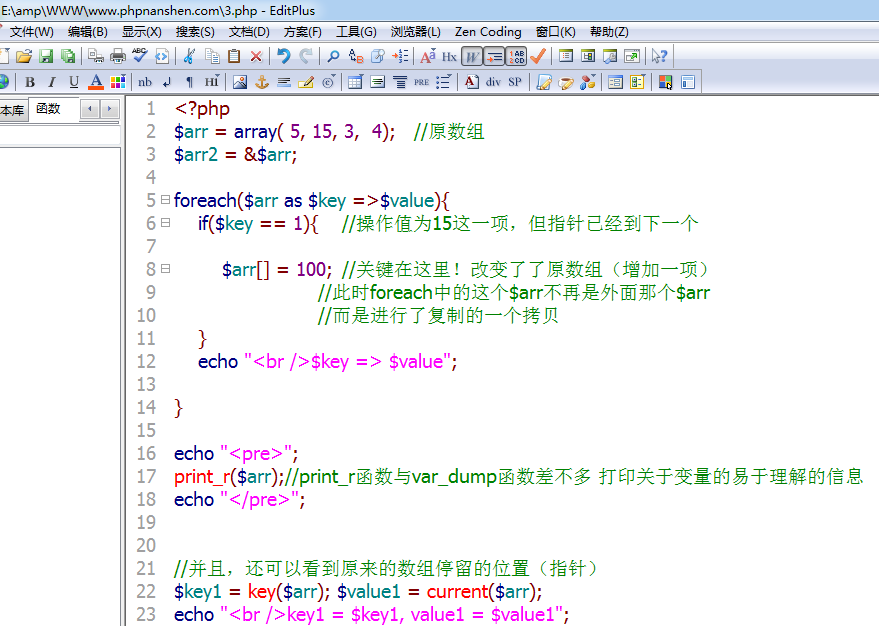Save the current file with the disk icon
Viewport: 879px width, 626px height.
coord(46,56)
